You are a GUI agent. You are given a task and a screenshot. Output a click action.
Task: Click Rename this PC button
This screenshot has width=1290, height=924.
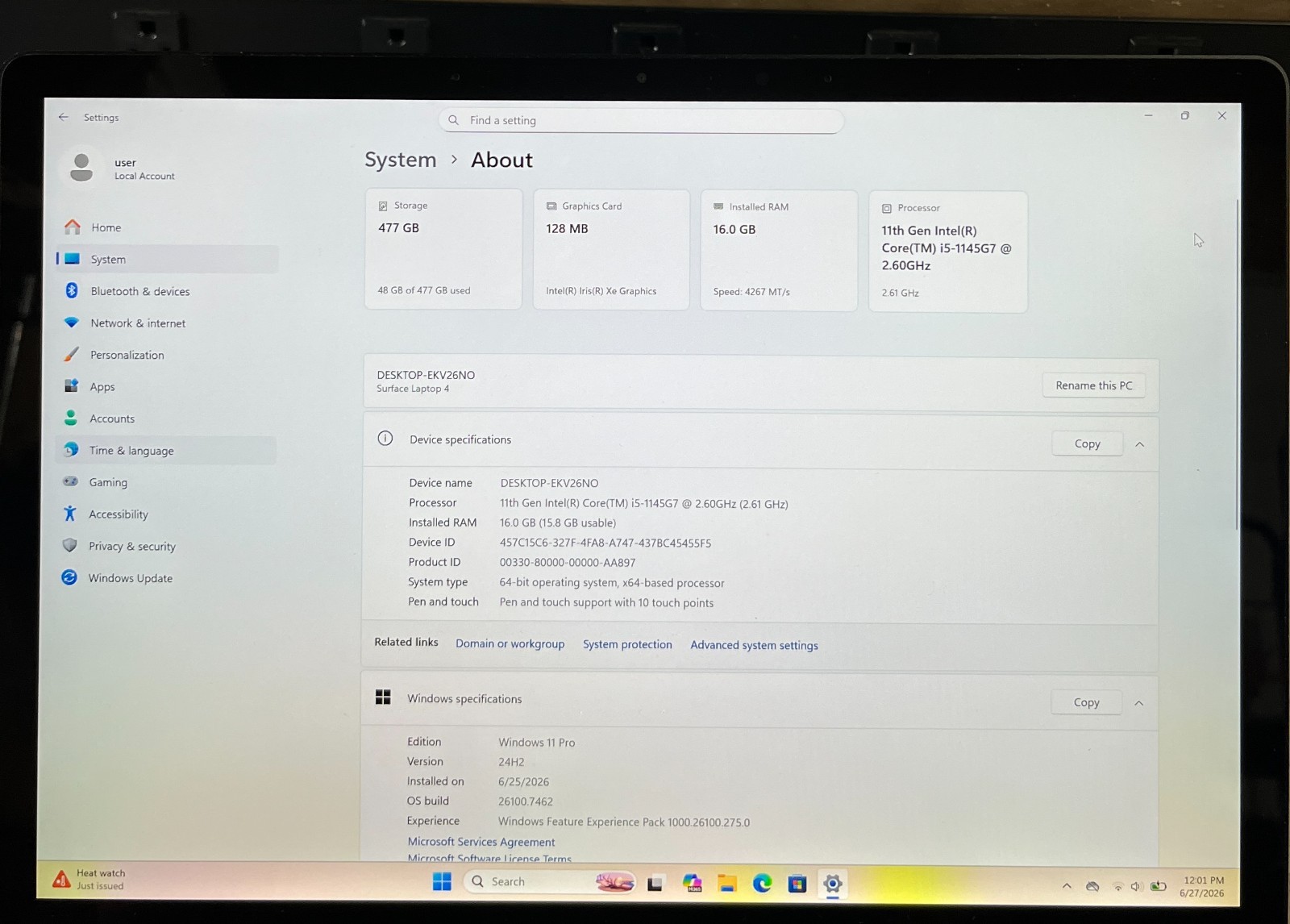click(x=1094, y=385)
